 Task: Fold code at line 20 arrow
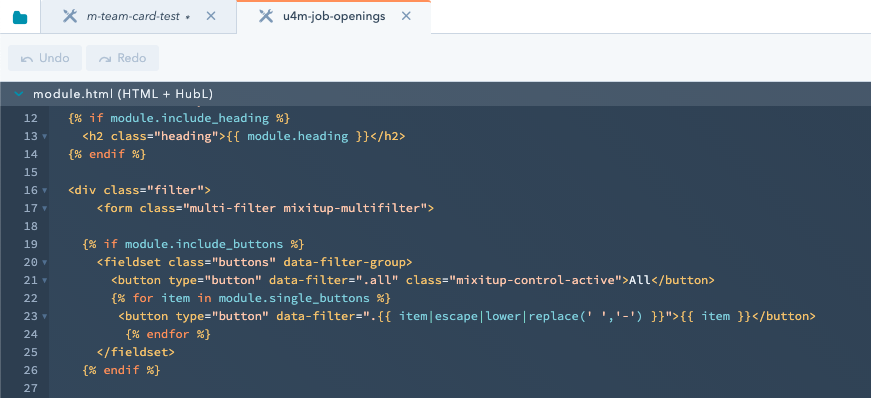[44, 262]
